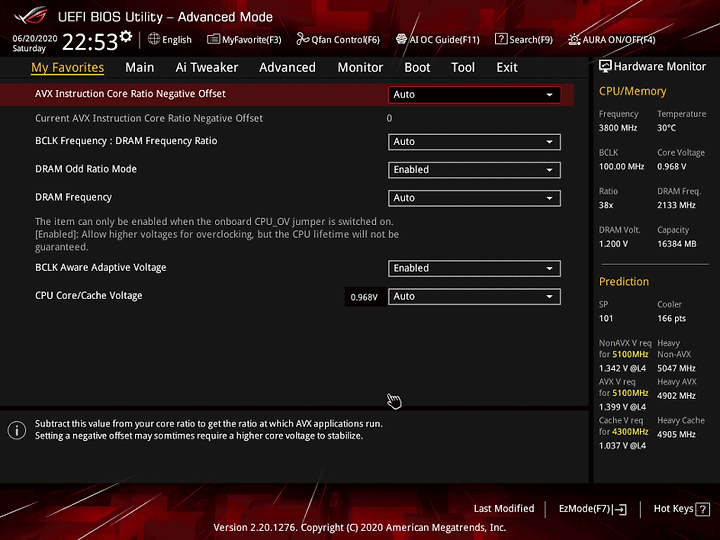Screen dimensions: 720x540
Task: Click the 0.968V voltage reading box
Action: tap(364, 297)
